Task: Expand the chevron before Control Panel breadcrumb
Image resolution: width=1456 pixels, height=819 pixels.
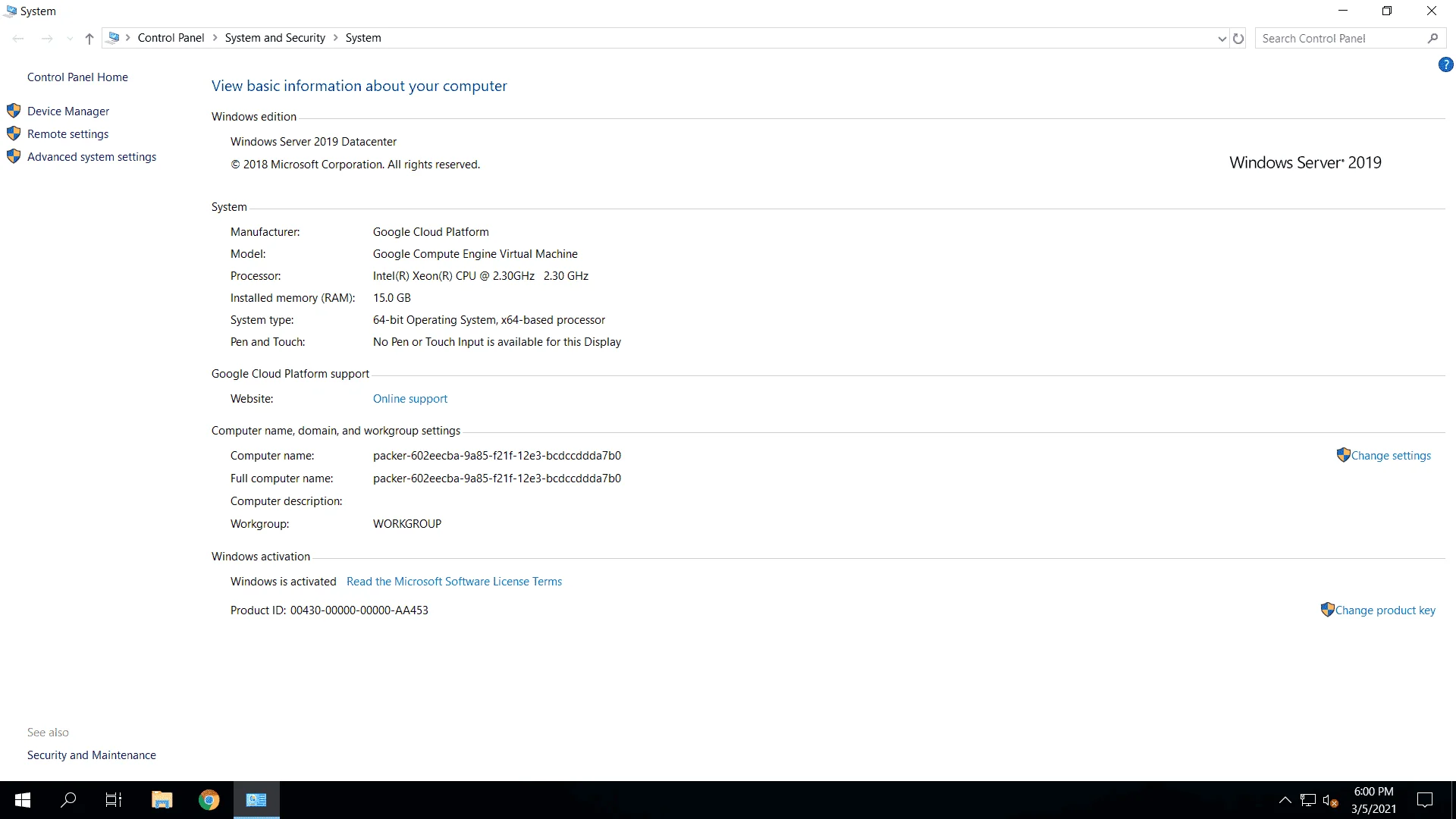Action: click(x=128, y=38)
